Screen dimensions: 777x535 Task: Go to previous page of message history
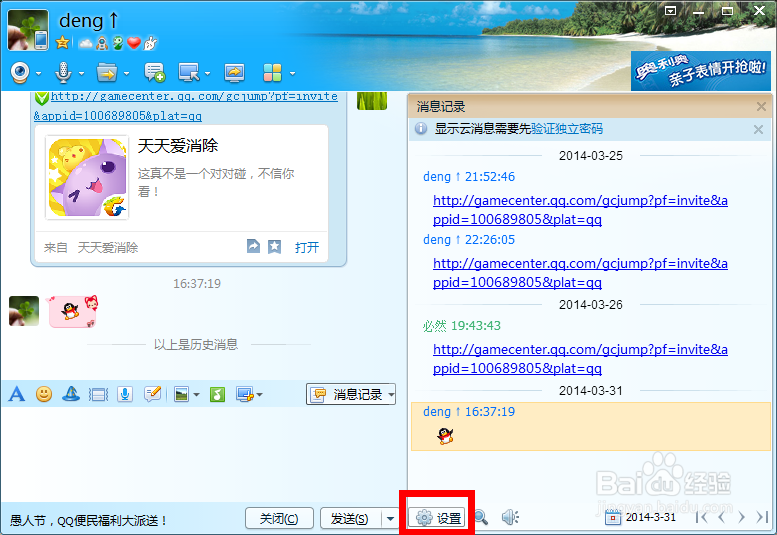[x=722, y=518]
